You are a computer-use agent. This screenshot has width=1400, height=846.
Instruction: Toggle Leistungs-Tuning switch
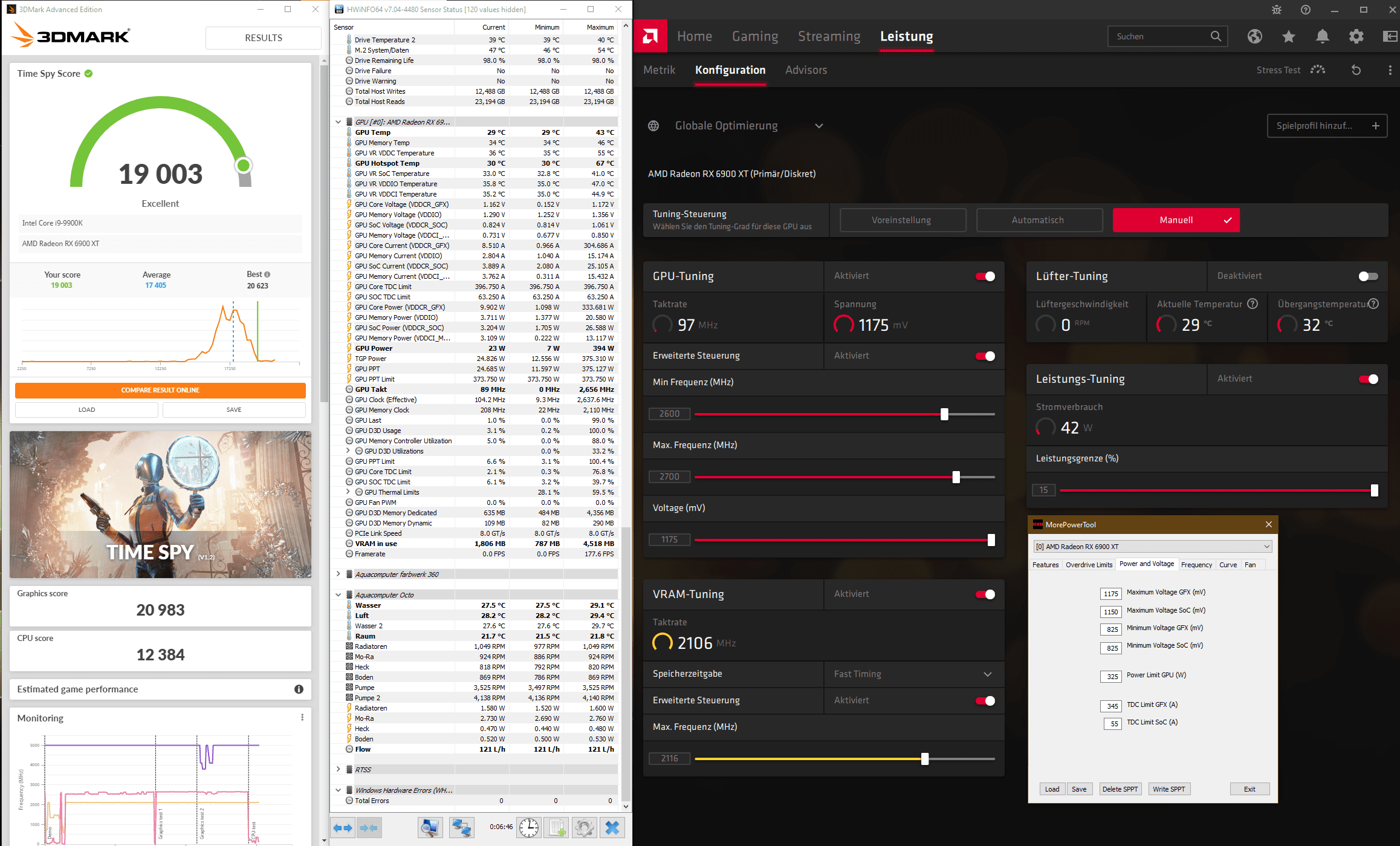pyautogui.click(x=1369, y=379)
